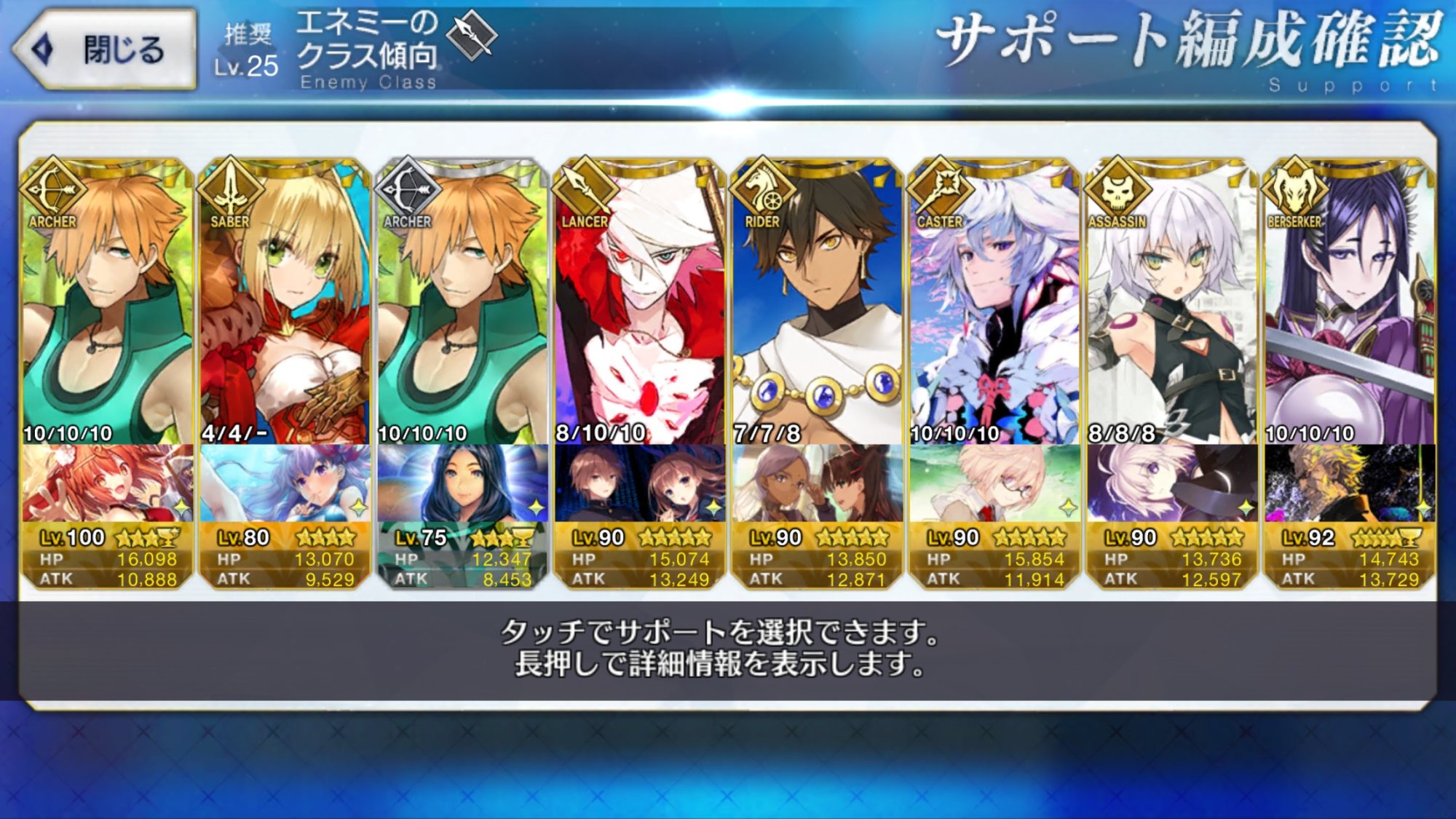Tap the 閉じる close button
1456x819 pixels.
[x=104, y=50]
